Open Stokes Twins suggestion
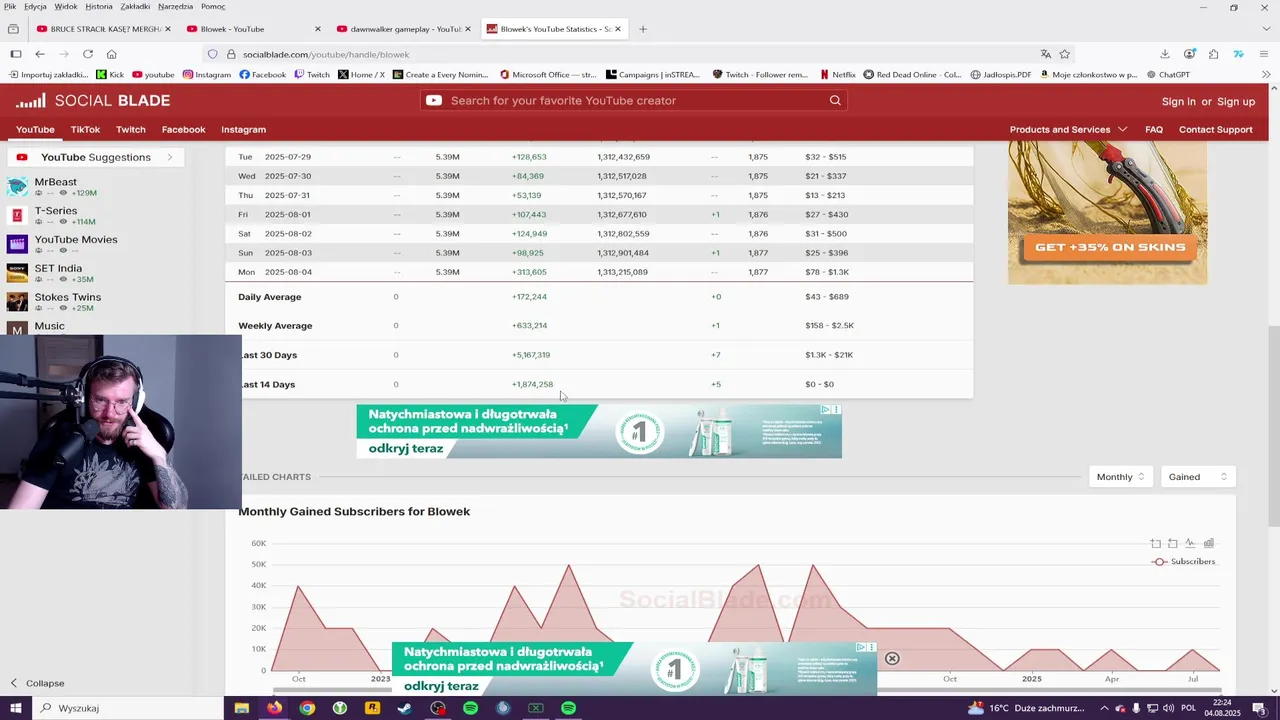The image size is (1280, 720). pyautogui.click(x=68, y=297)
